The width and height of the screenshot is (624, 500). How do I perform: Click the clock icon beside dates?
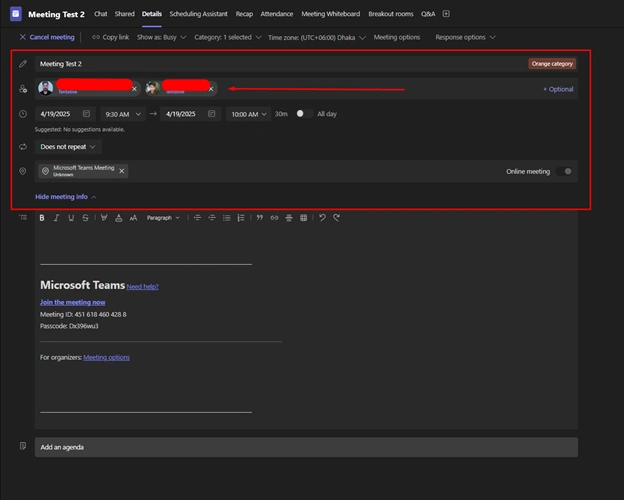pyautogui.click(x=23, y=114)
